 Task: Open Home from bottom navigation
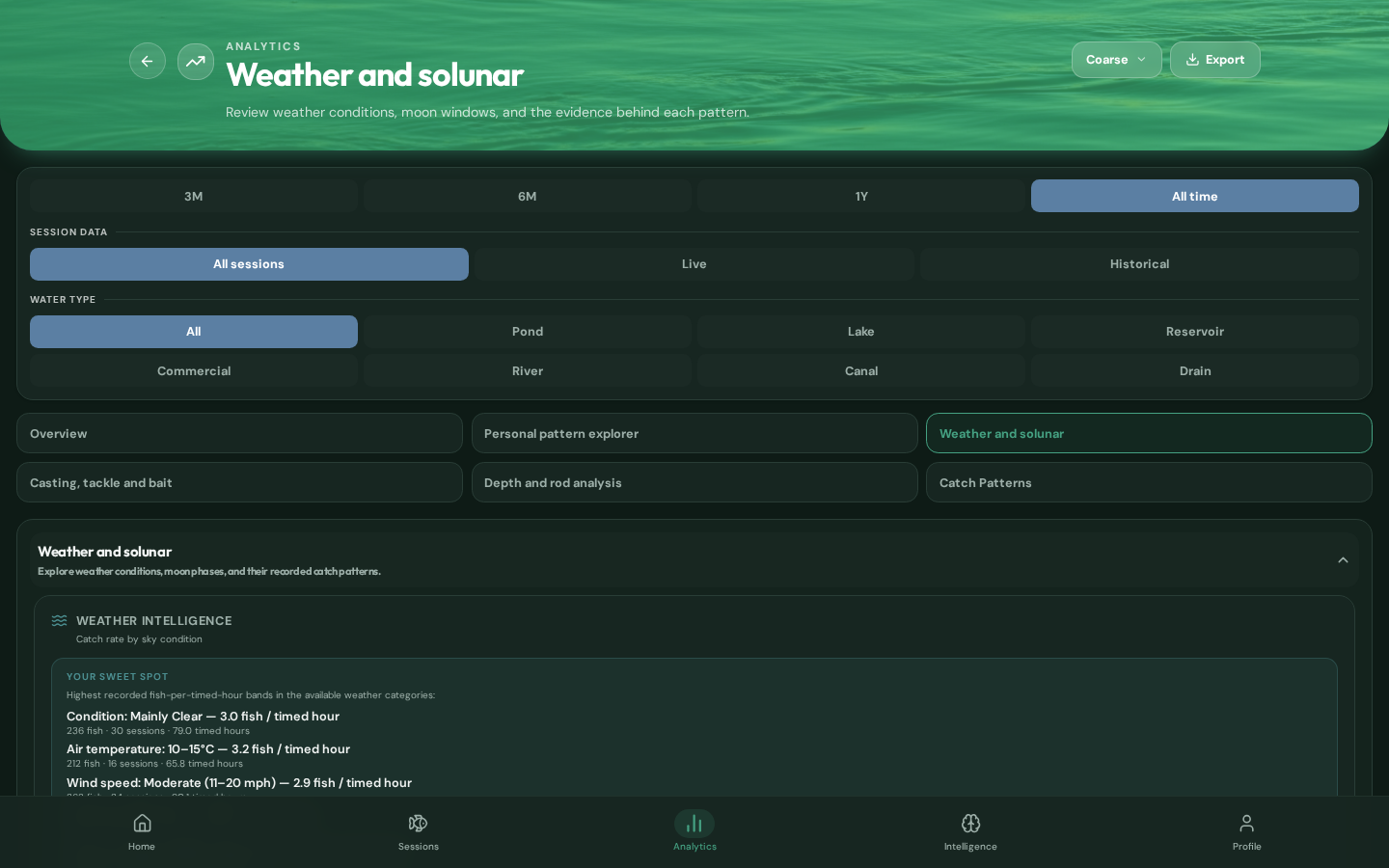tap(142, 831)
